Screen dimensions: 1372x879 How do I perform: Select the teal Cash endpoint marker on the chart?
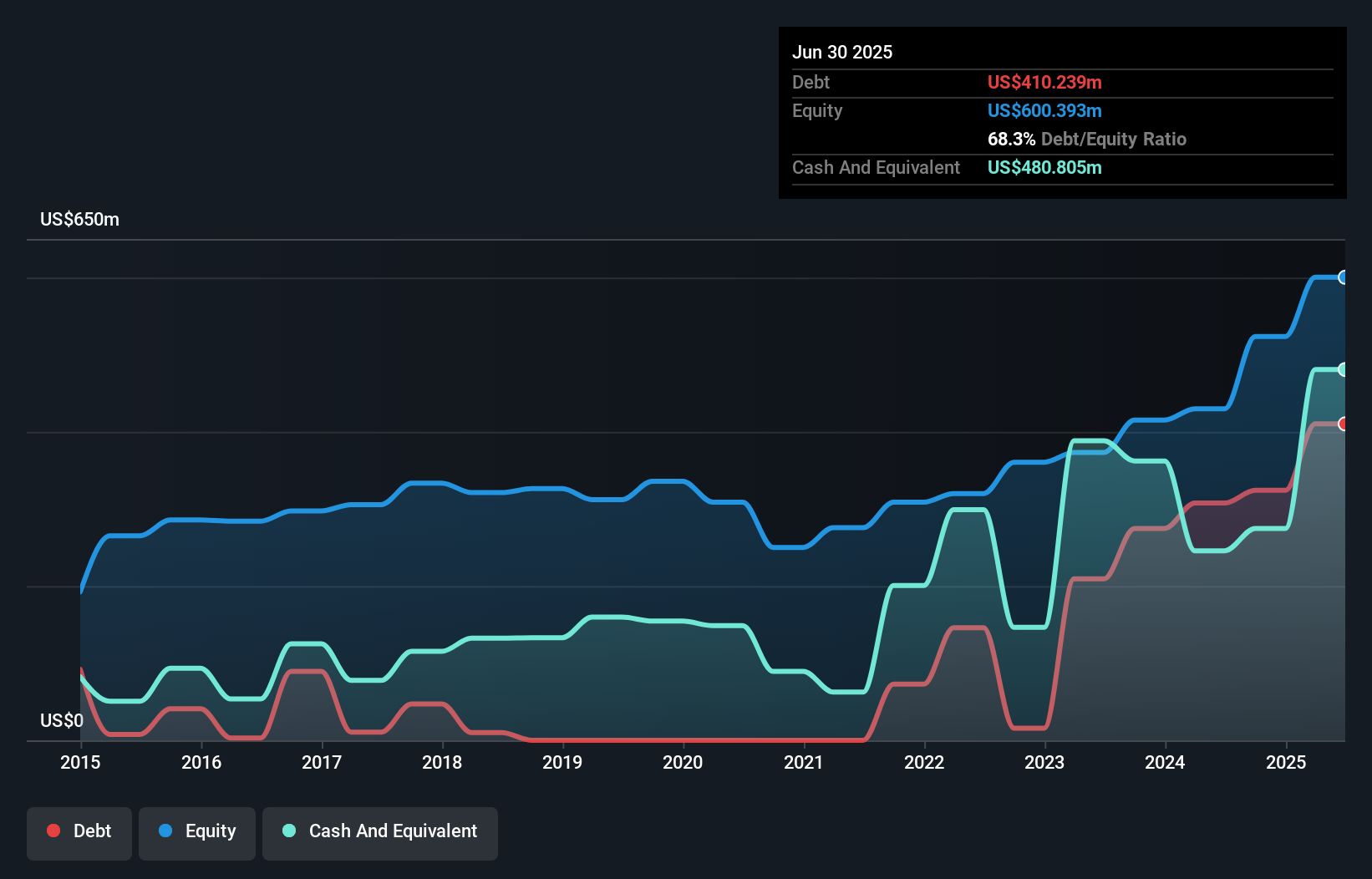[x=1344, y=369]
